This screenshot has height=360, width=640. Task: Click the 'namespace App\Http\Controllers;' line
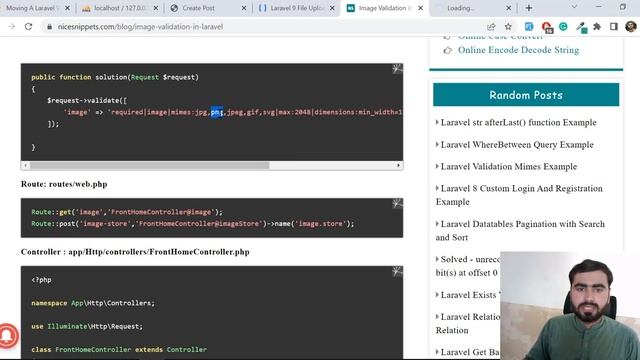[93, 303]
